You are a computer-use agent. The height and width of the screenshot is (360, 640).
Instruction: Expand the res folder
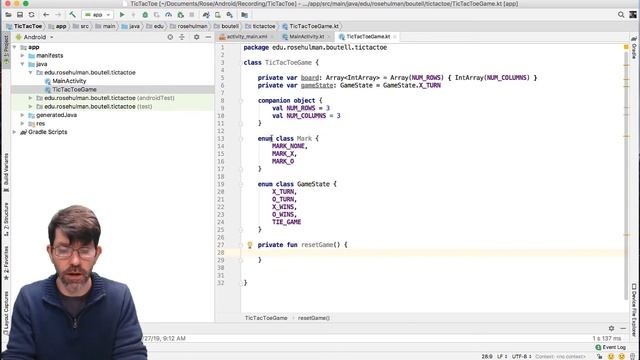(x=23, y=123)
